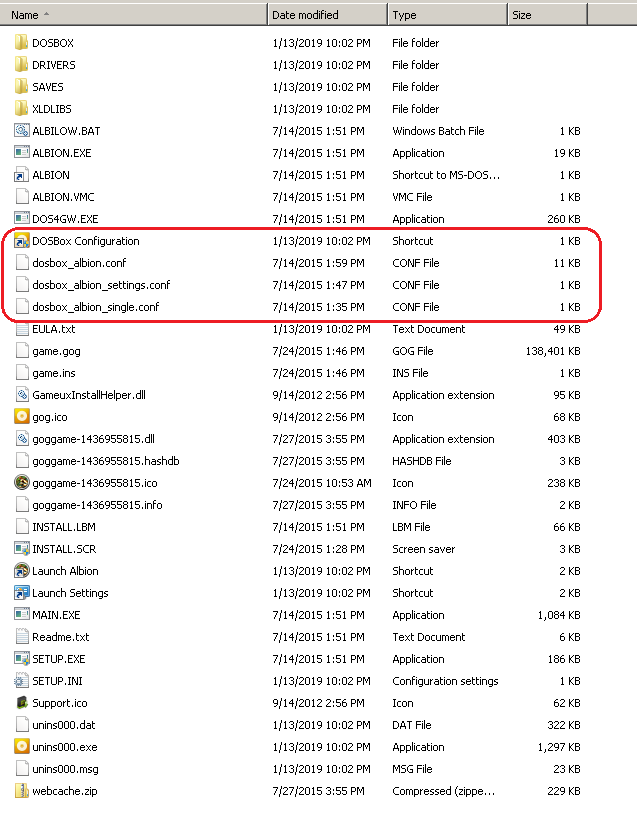
Task: Select the file named dosbox_albion_single.conf
Action: [x=95, y=306]
